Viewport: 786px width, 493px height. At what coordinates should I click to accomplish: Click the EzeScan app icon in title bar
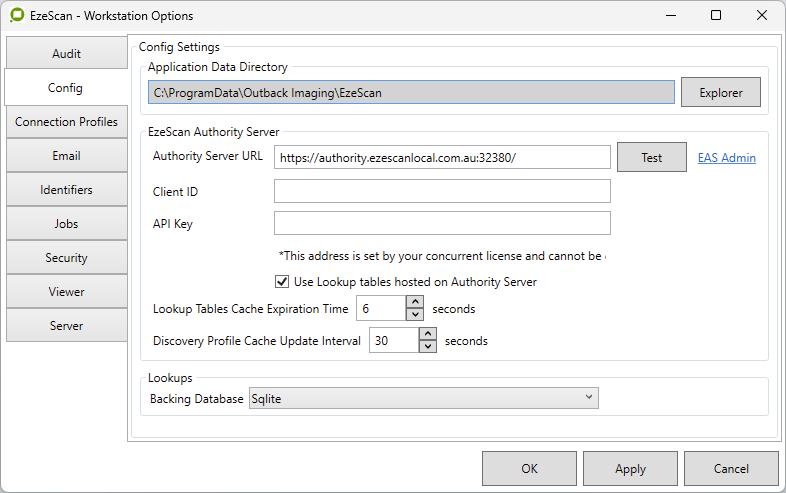(16, 16)
